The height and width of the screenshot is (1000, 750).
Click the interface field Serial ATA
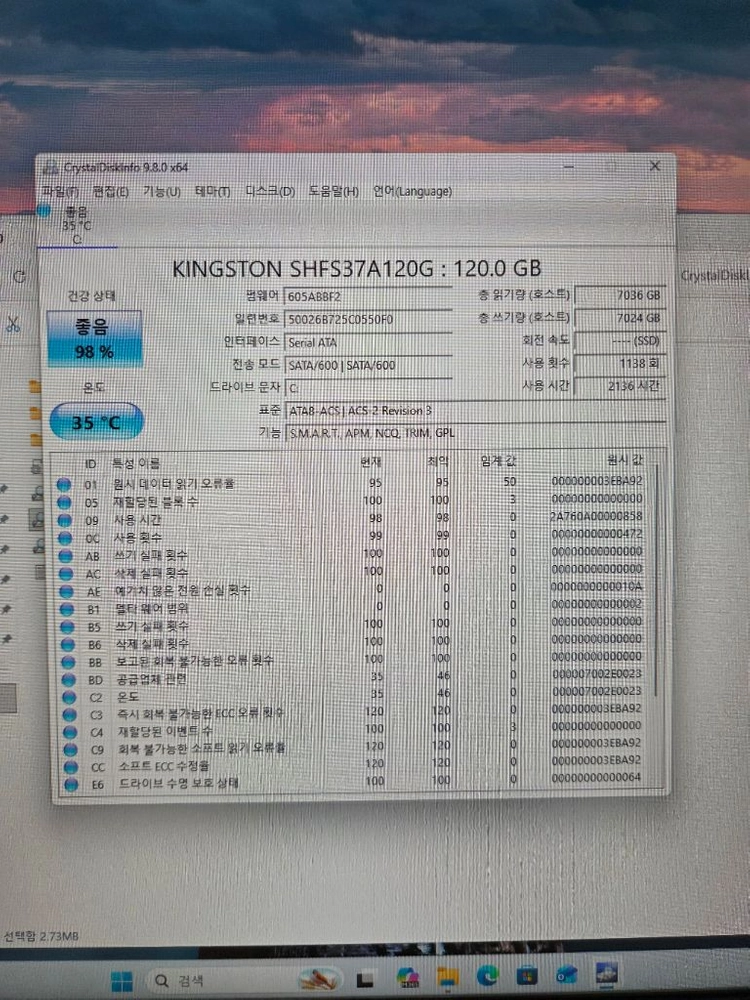coord(368,342)
